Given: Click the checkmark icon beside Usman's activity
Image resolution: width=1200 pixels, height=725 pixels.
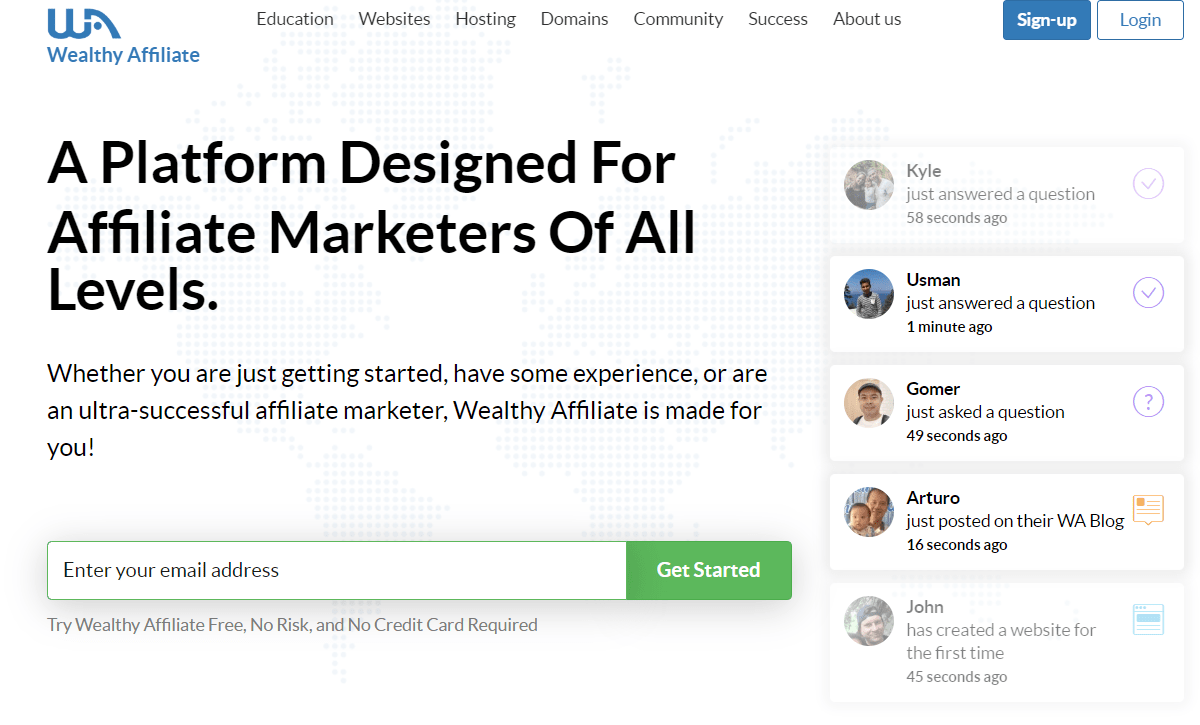Looking at the screenshot, I should click(1148, 293).
